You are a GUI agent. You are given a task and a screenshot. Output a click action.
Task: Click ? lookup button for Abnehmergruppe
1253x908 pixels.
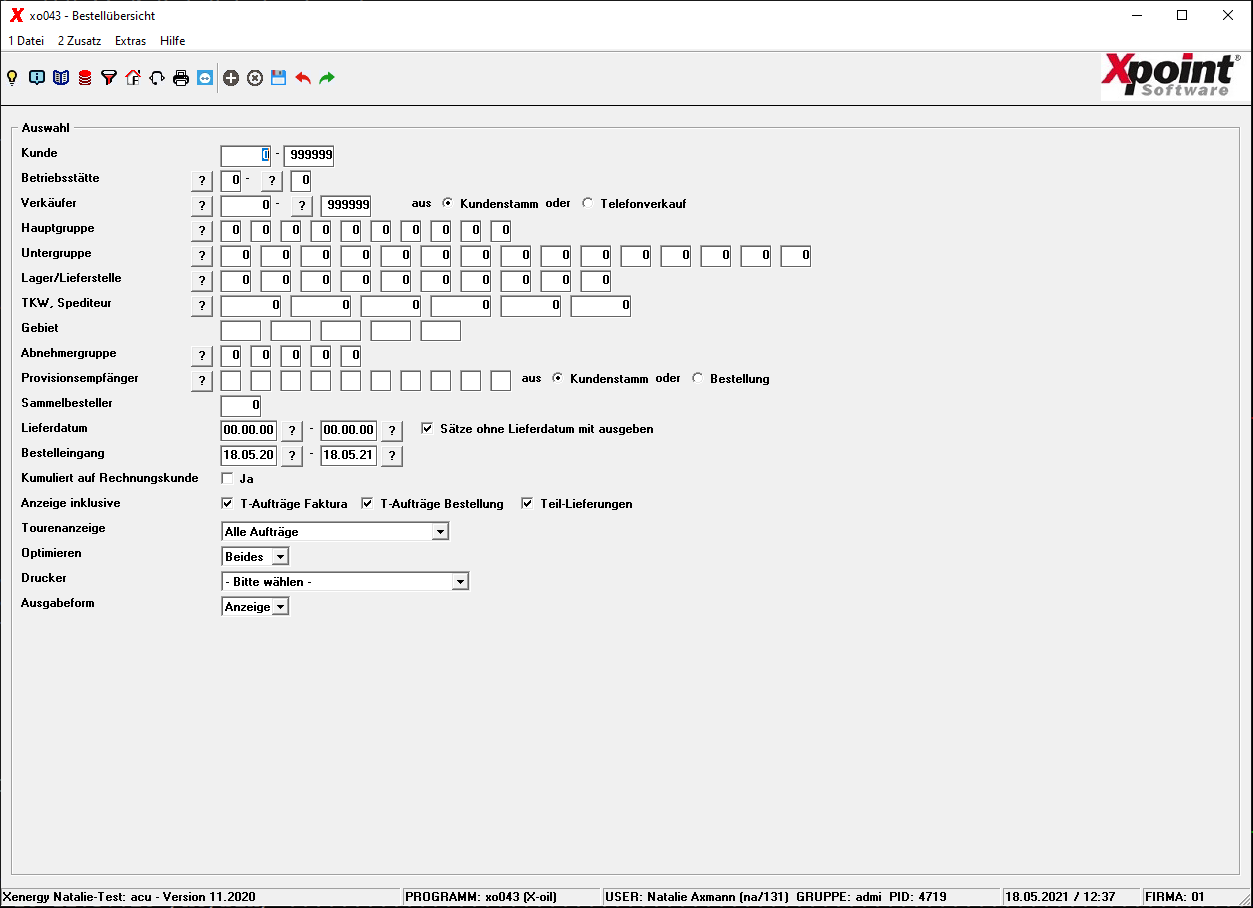tap(202, 356)
